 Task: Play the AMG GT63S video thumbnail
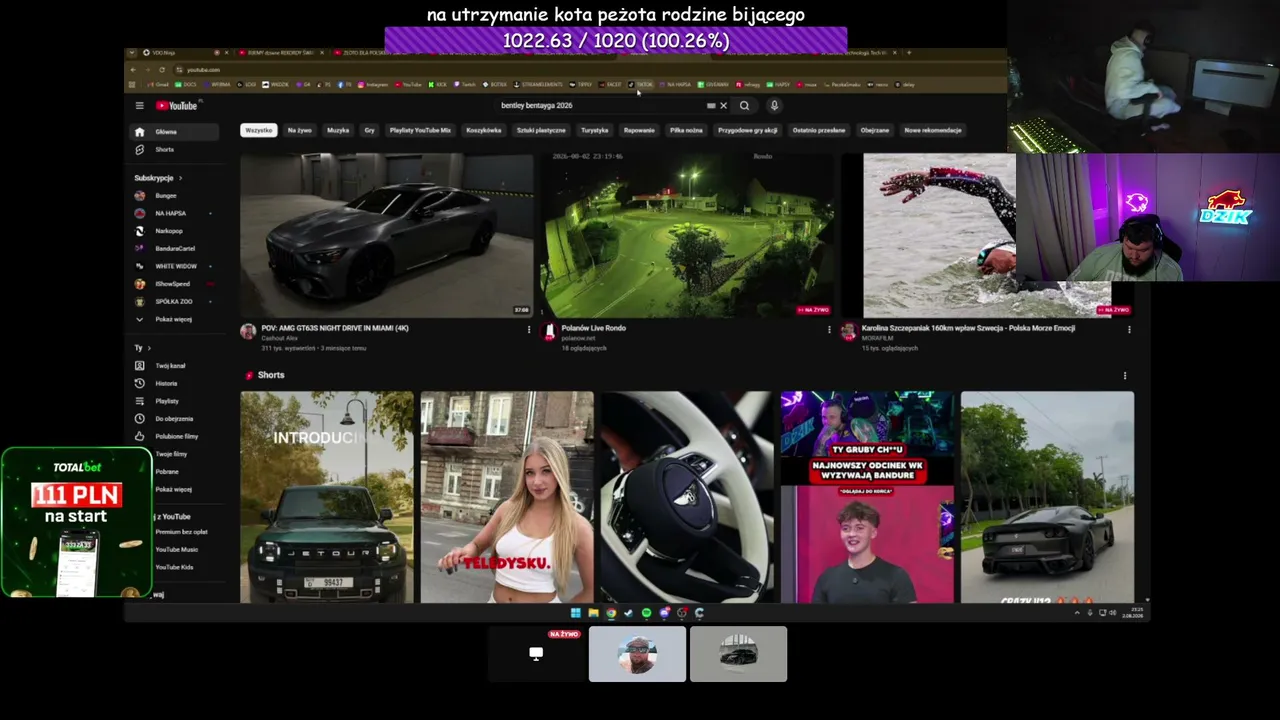coord(387,236)
